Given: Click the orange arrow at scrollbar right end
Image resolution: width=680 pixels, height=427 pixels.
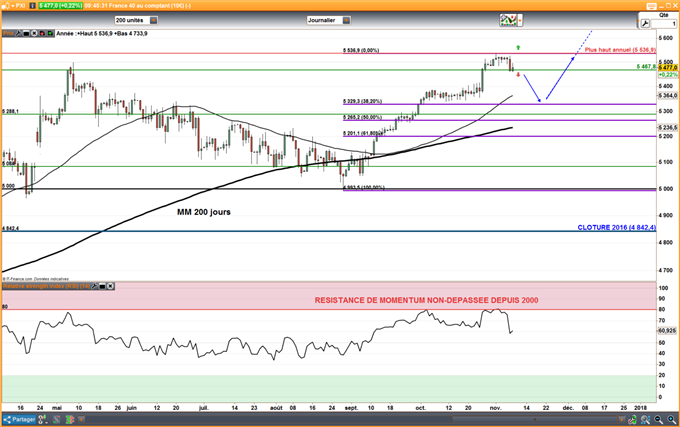Looking at the screenshot, I should point(622,419).
